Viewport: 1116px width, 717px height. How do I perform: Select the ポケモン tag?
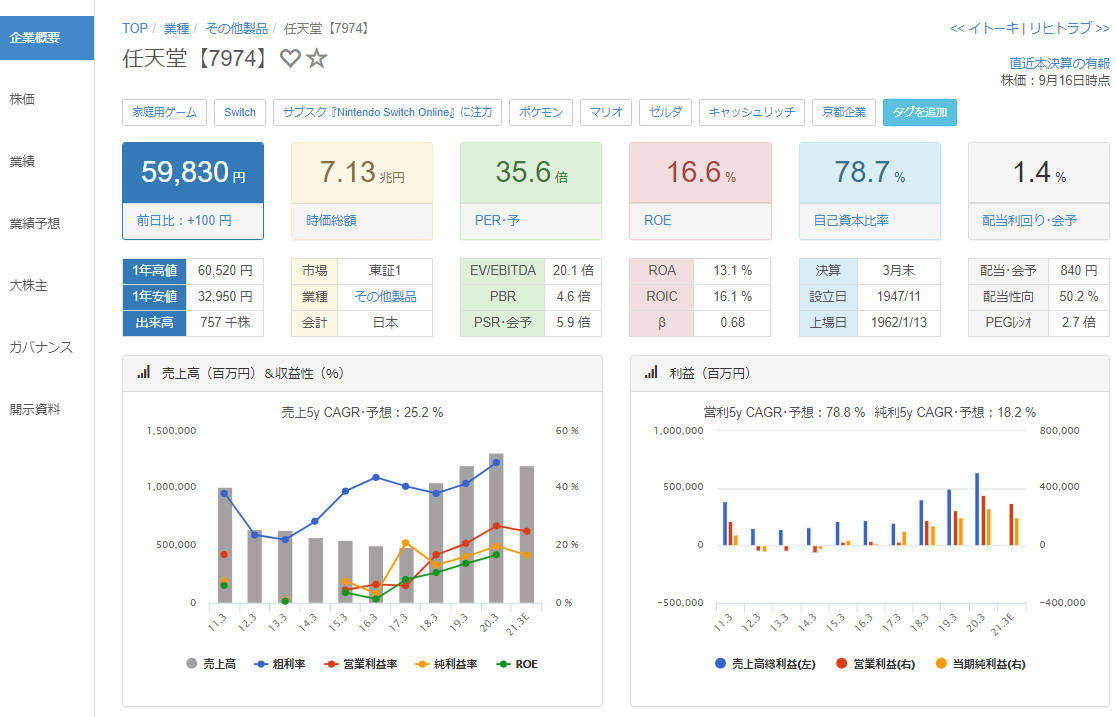[541, 112]
